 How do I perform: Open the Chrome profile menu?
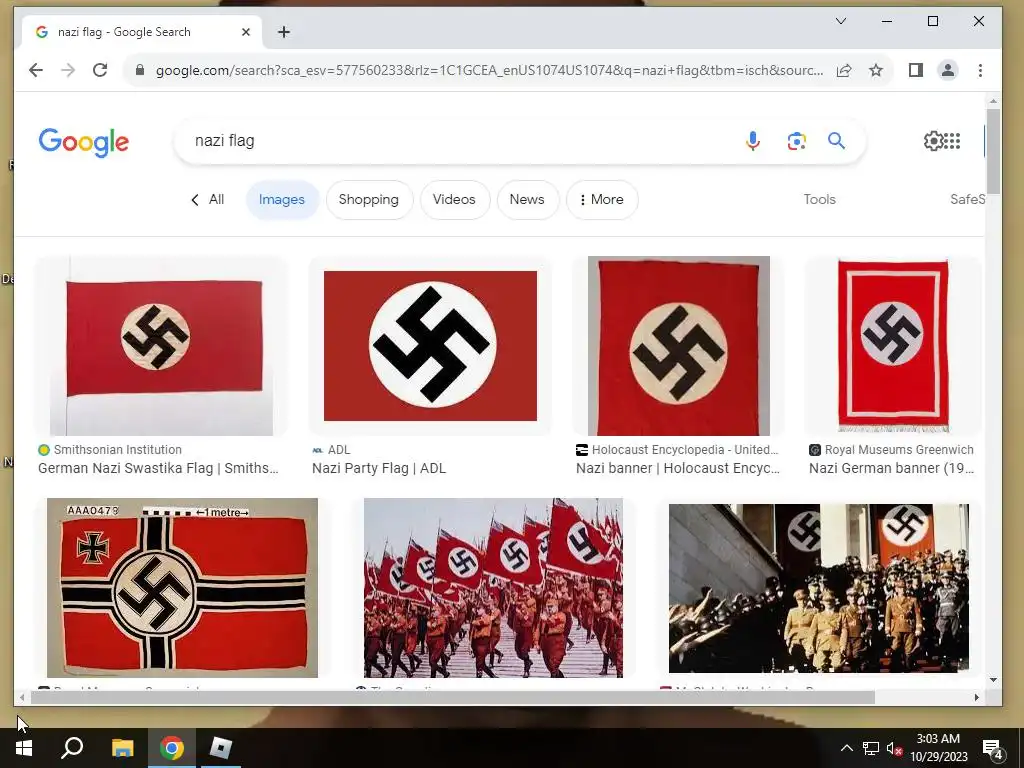point(948,70)
